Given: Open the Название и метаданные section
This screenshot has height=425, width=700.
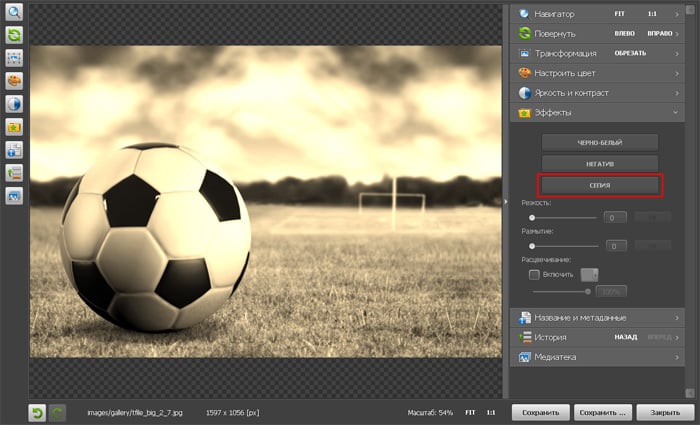Looking at the screenshot, I should [x=600, y=317].
